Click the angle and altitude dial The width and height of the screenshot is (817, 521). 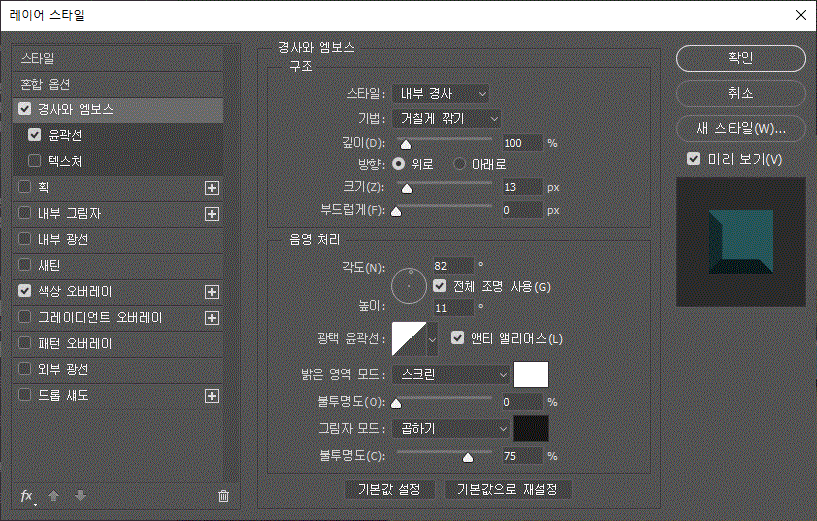tap(409, 286)
